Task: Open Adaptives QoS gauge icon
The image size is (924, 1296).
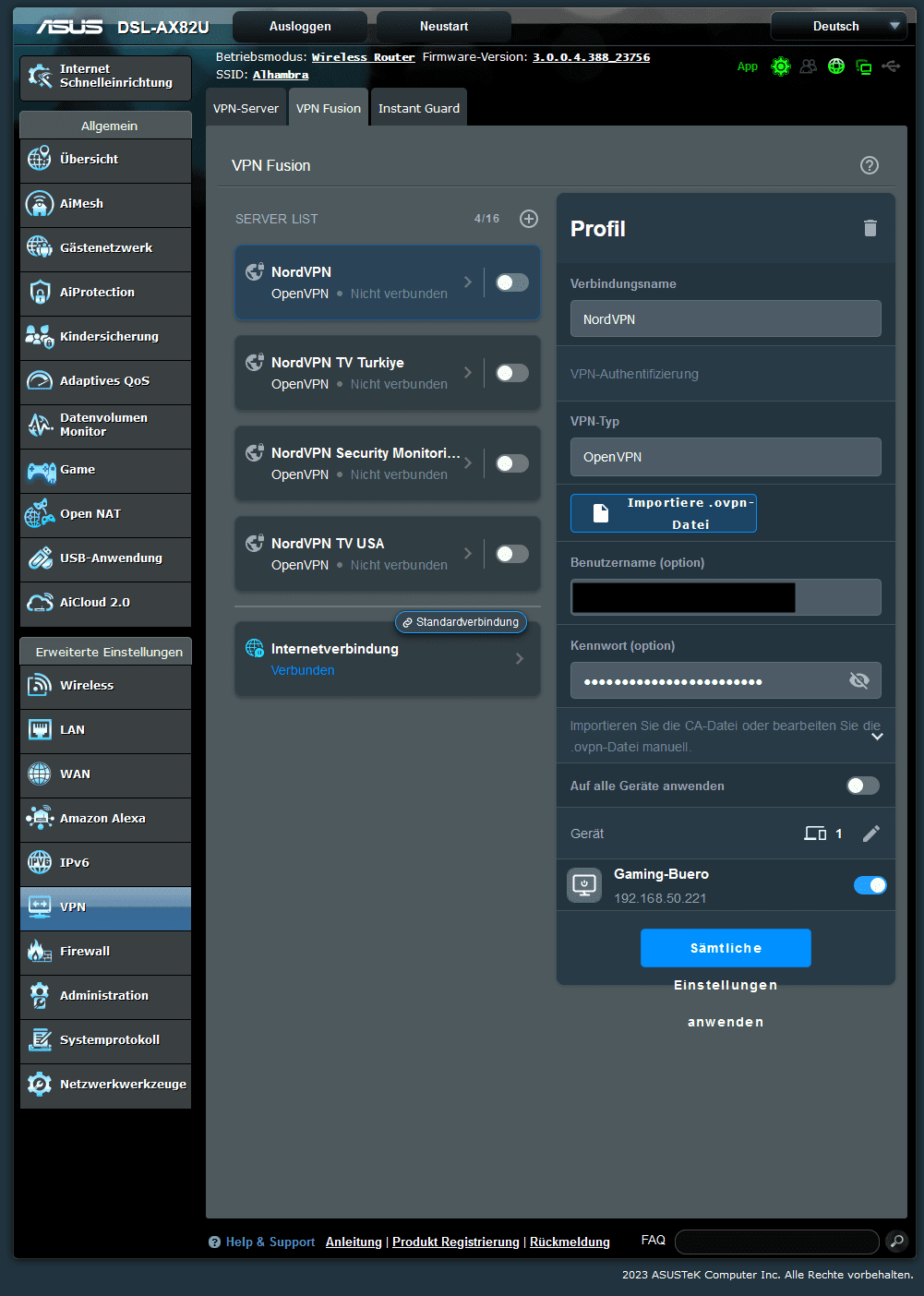Action: pyautogui.click(x=40, y=380)
